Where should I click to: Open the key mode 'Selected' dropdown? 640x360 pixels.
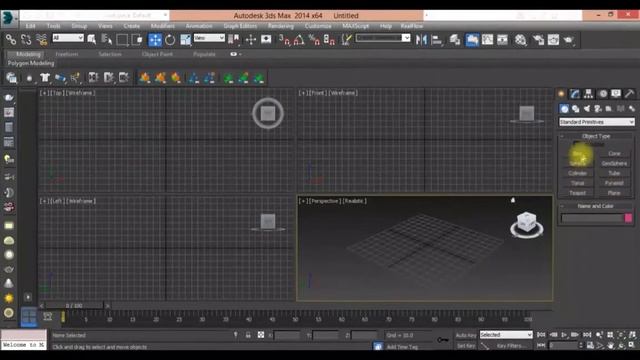(x=506, y=335)
